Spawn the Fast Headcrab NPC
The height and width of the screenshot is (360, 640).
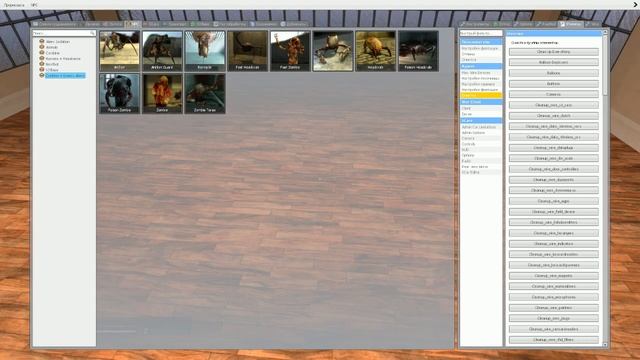pos(247,51)
